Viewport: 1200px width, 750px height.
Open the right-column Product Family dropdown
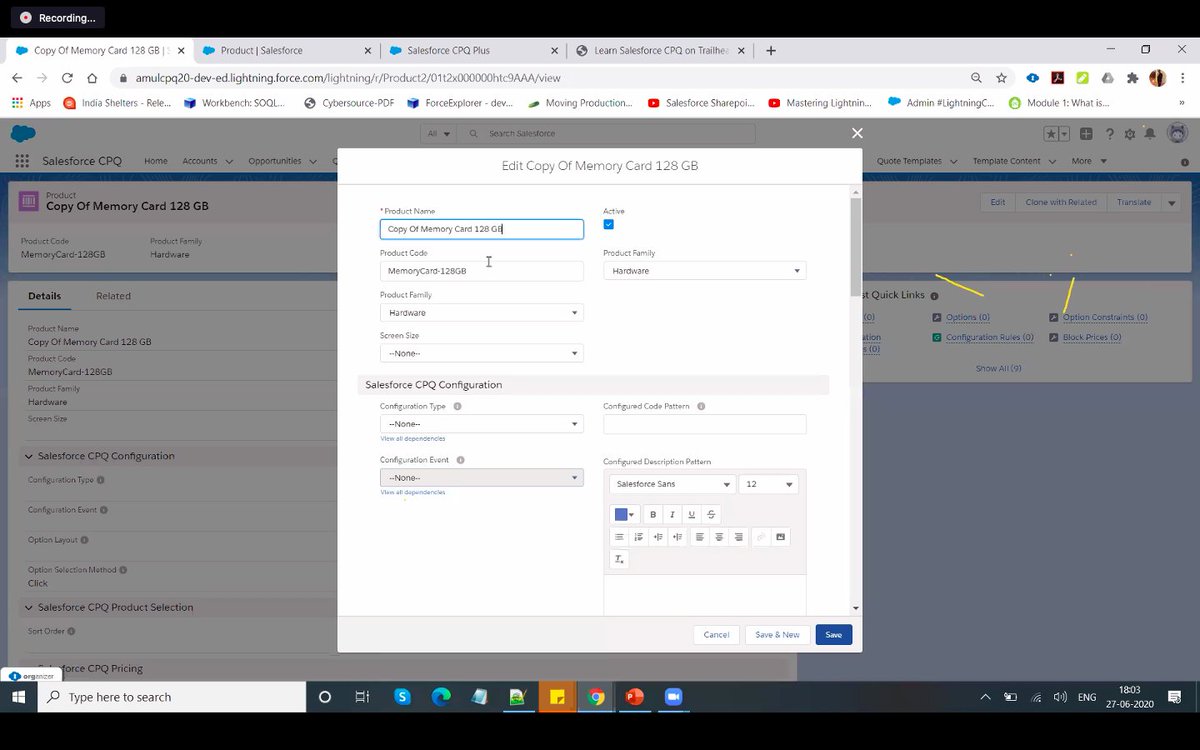point(704,271)
